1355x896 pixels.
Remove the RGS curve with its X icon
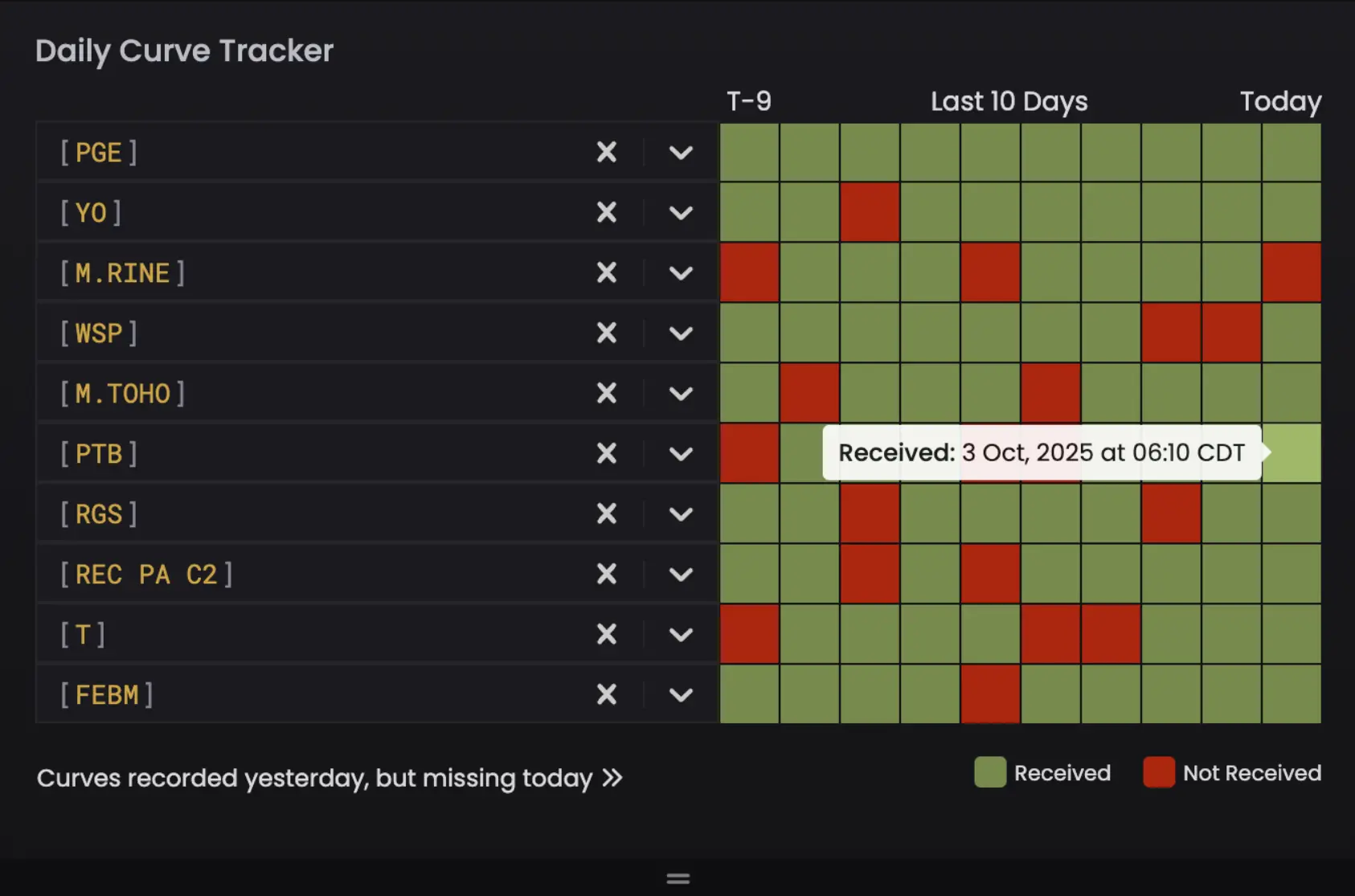607,513
